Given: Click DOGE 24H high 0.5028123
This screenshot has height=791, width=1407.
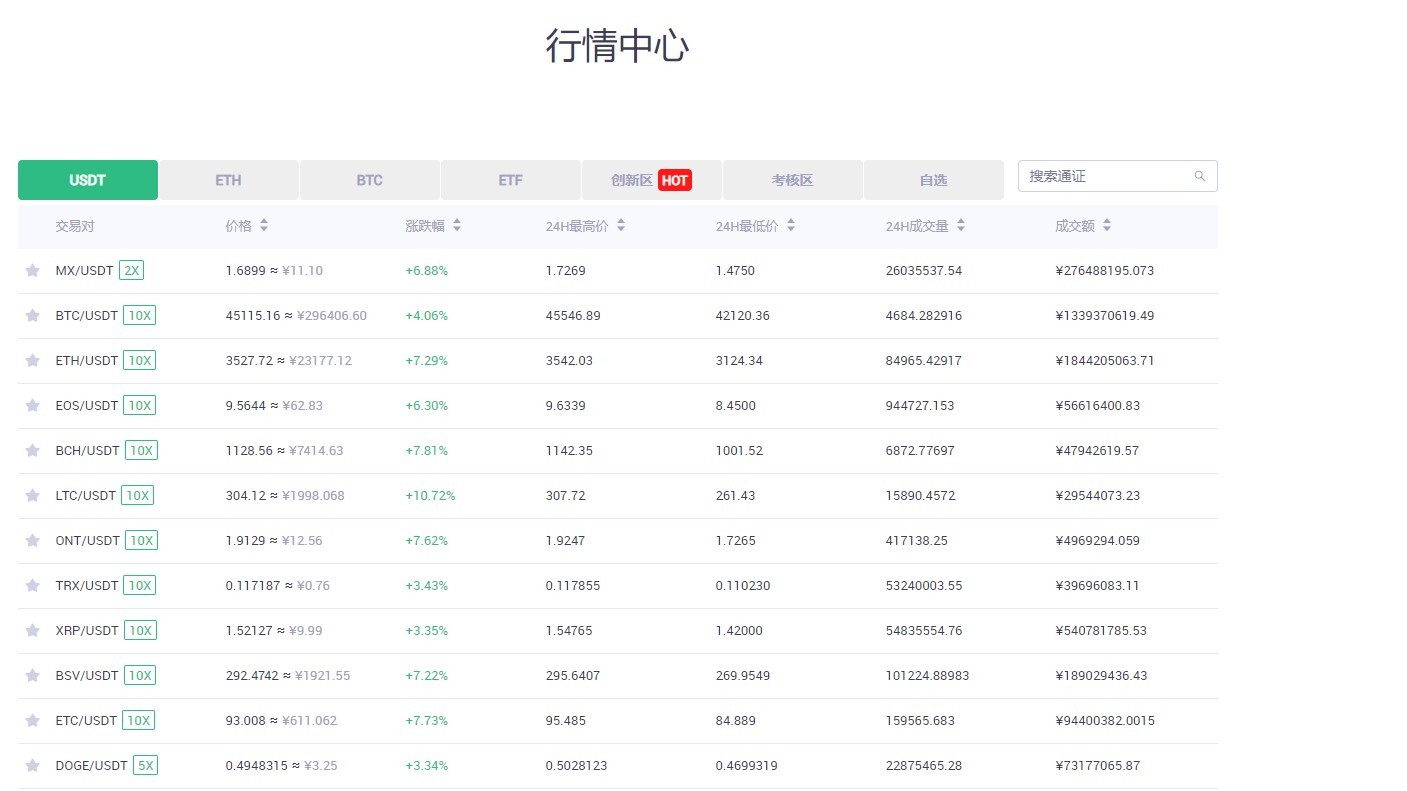Looking at the screenshot, I should click(x=577, y=765).
